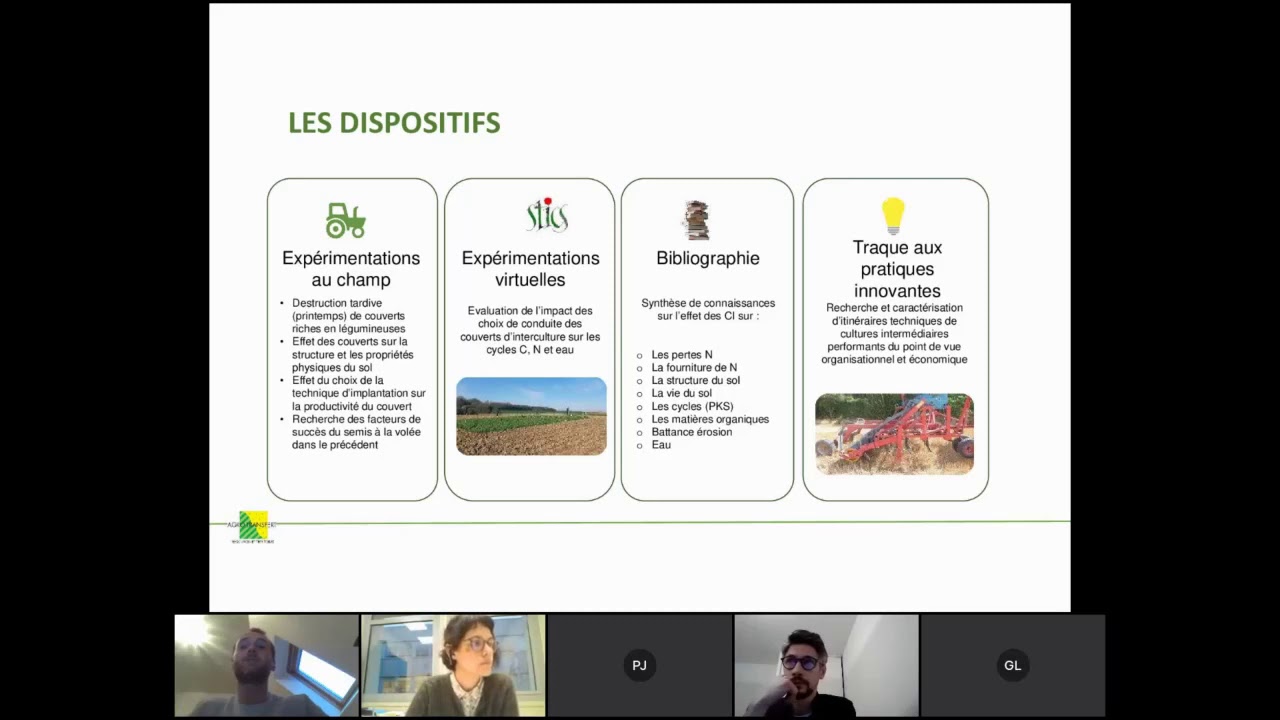Click the Les matières organiques bullet item
This screenshot has height=720, width=1280.
(709, 419)
